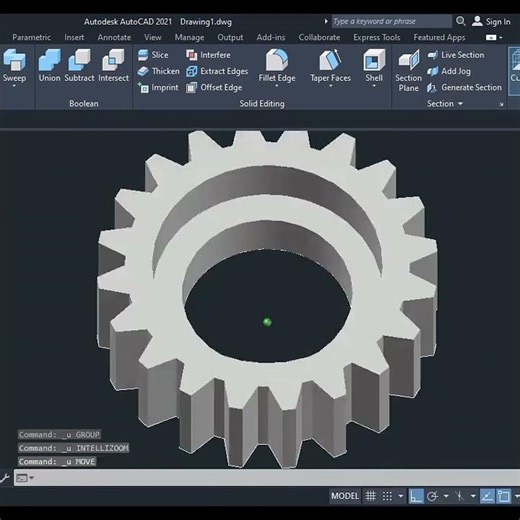Switch MODEL space button
Viewport: 520px width, 520px height.
pyautogui.click(x=345, y=496)
